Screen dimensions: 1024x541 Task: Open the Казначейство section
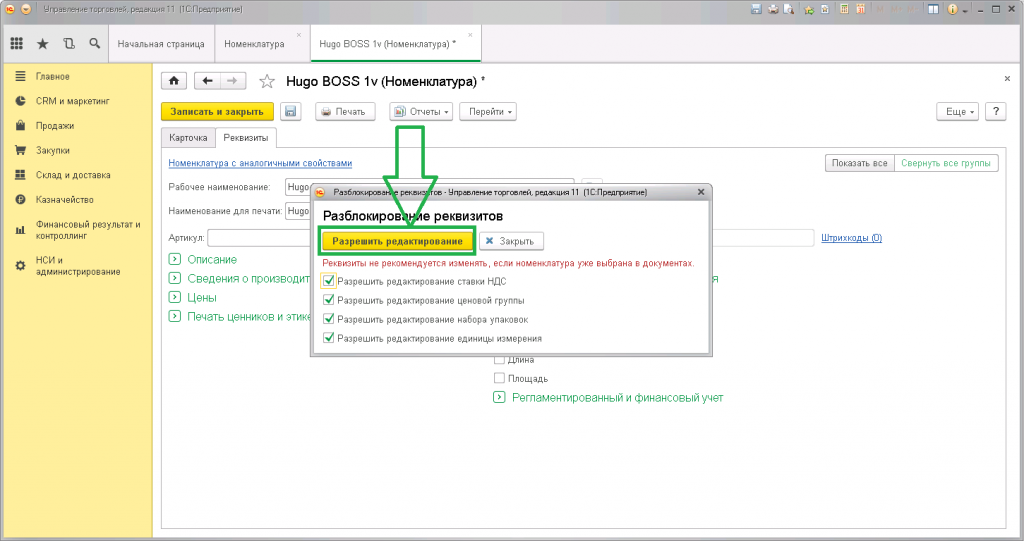tap(65, 200)
